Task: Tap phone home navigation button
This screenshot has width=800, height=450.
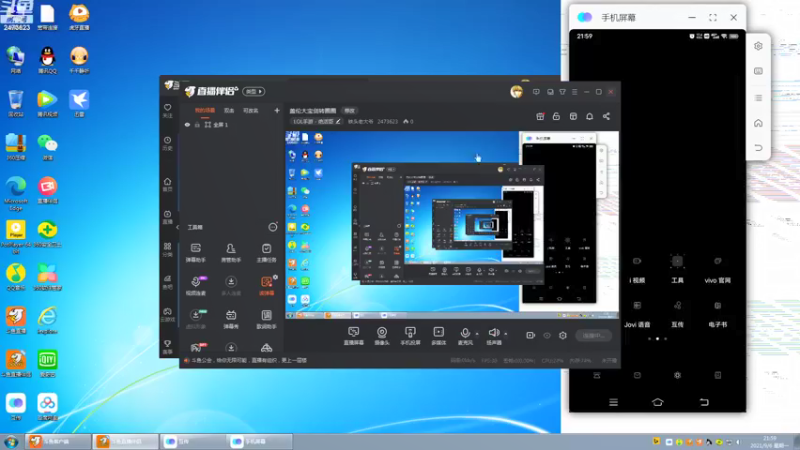Action: click(658, 402)
